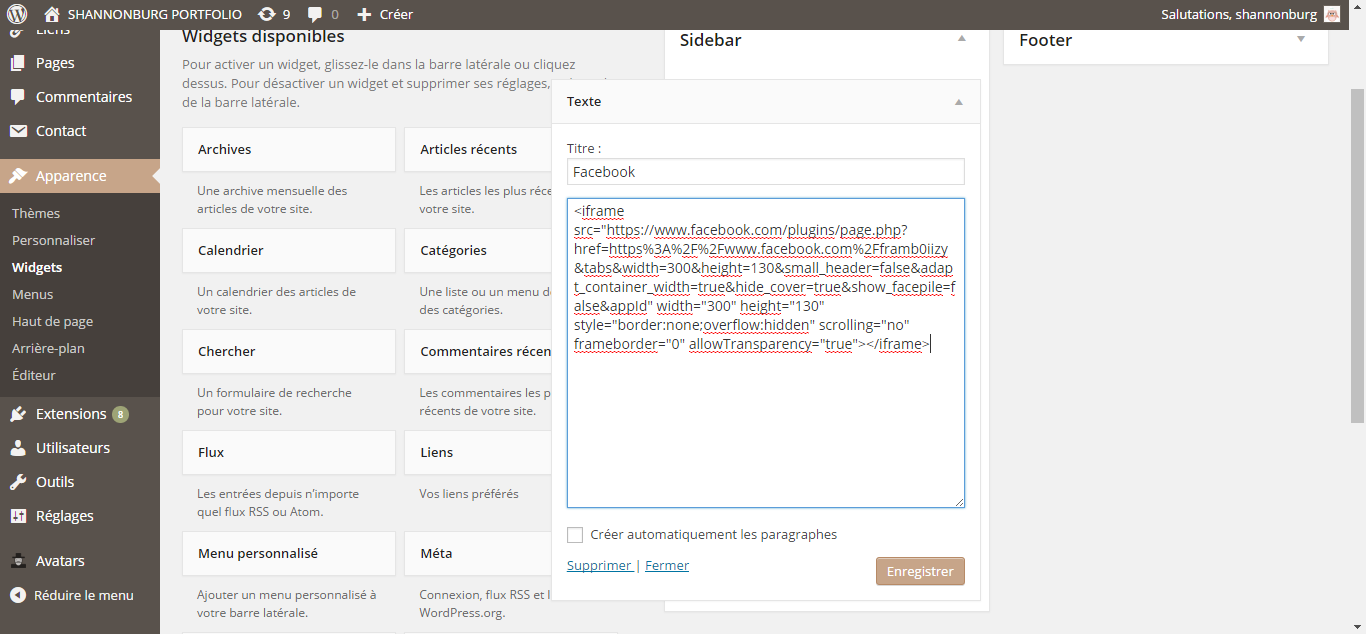Image resolution: width=1366 pixels, height=634 pixels.
Task: Click the Extensions plug icon
Action: tap(18, 414)
